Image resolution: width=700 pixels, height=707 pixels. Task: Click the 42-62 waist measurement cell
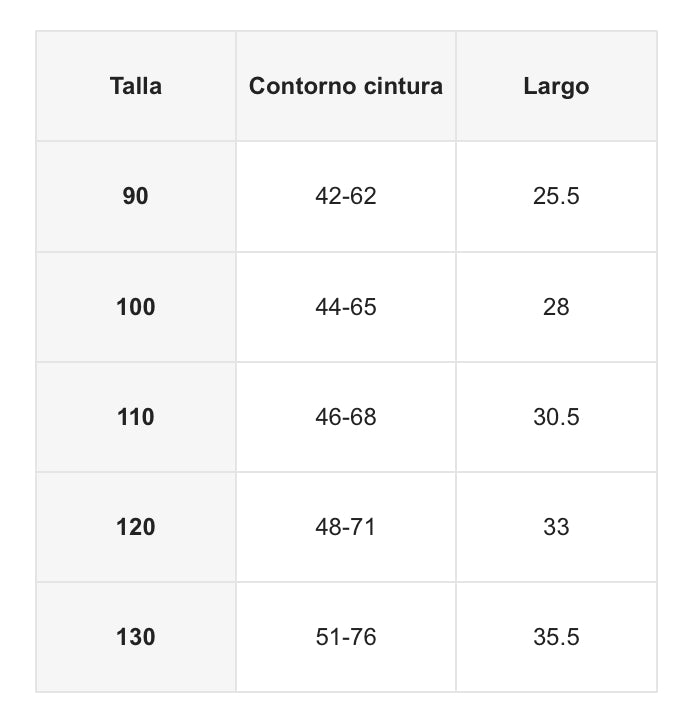(346, 196)
